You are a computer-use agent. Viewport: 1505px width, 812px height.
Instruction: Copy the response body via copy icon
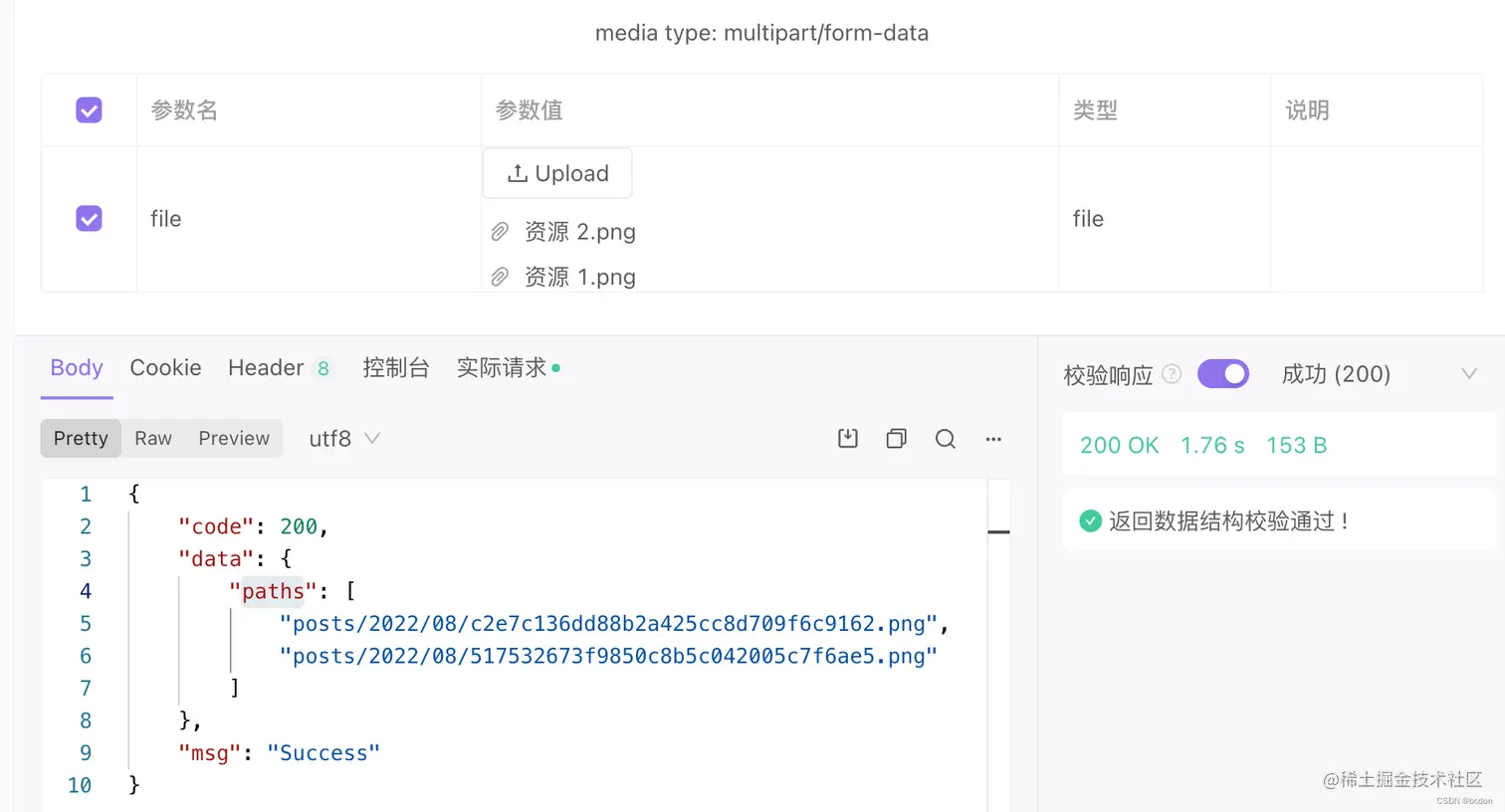point(895,438)
